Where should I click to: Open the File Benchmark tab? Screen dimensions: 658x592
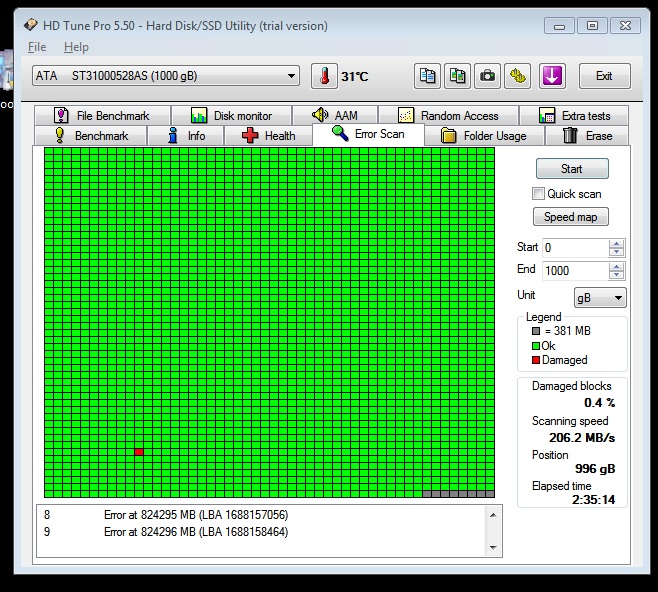102,115
